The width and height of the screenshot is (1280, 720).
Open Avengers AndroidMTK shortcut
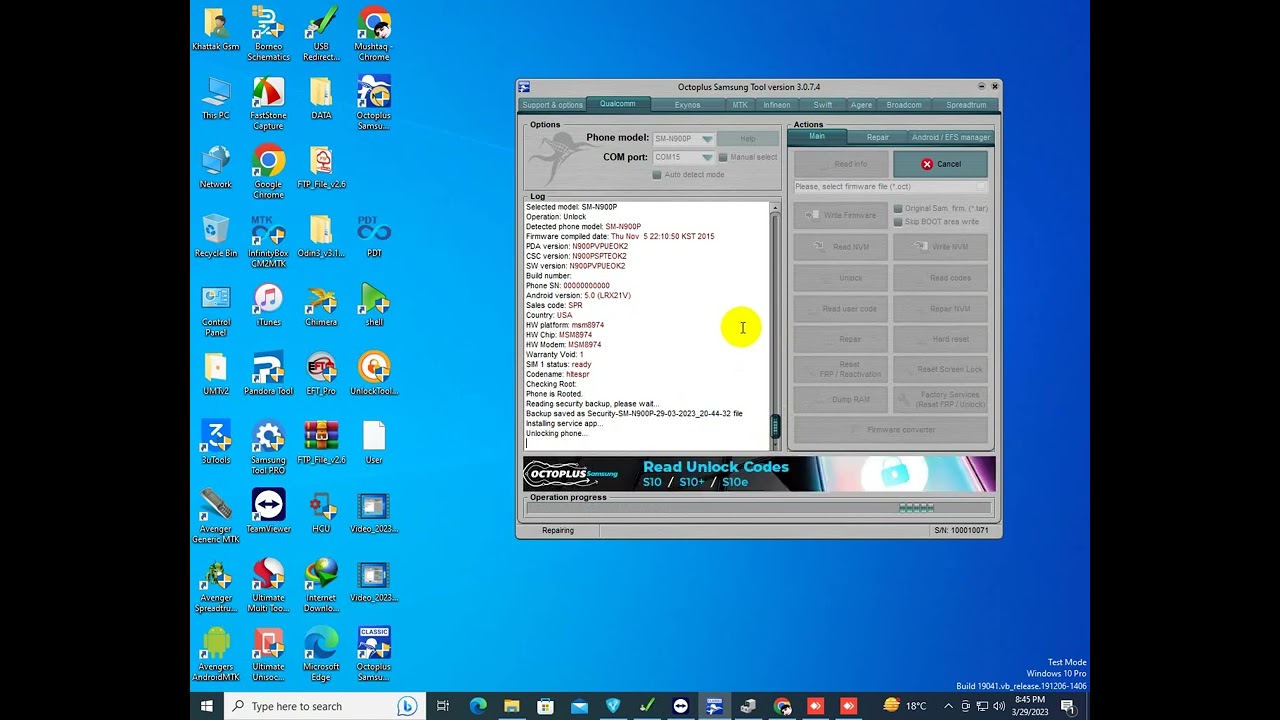215,655
